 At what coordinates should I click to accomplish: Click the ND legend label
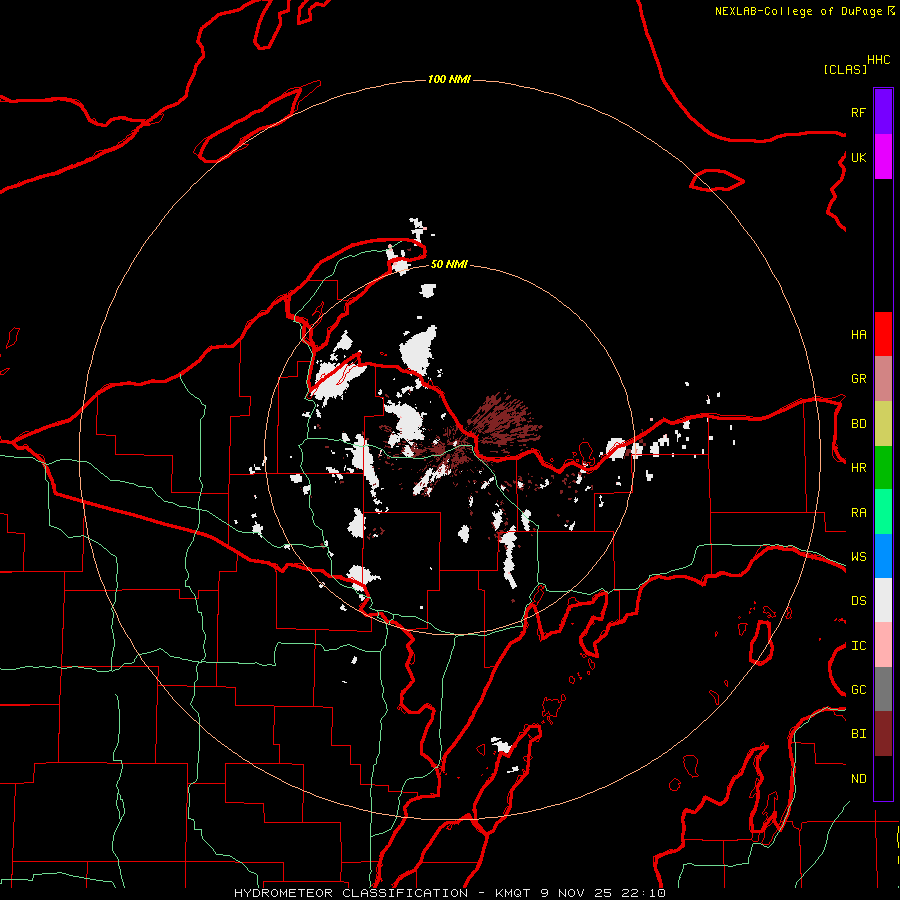[x=858, y=779]
